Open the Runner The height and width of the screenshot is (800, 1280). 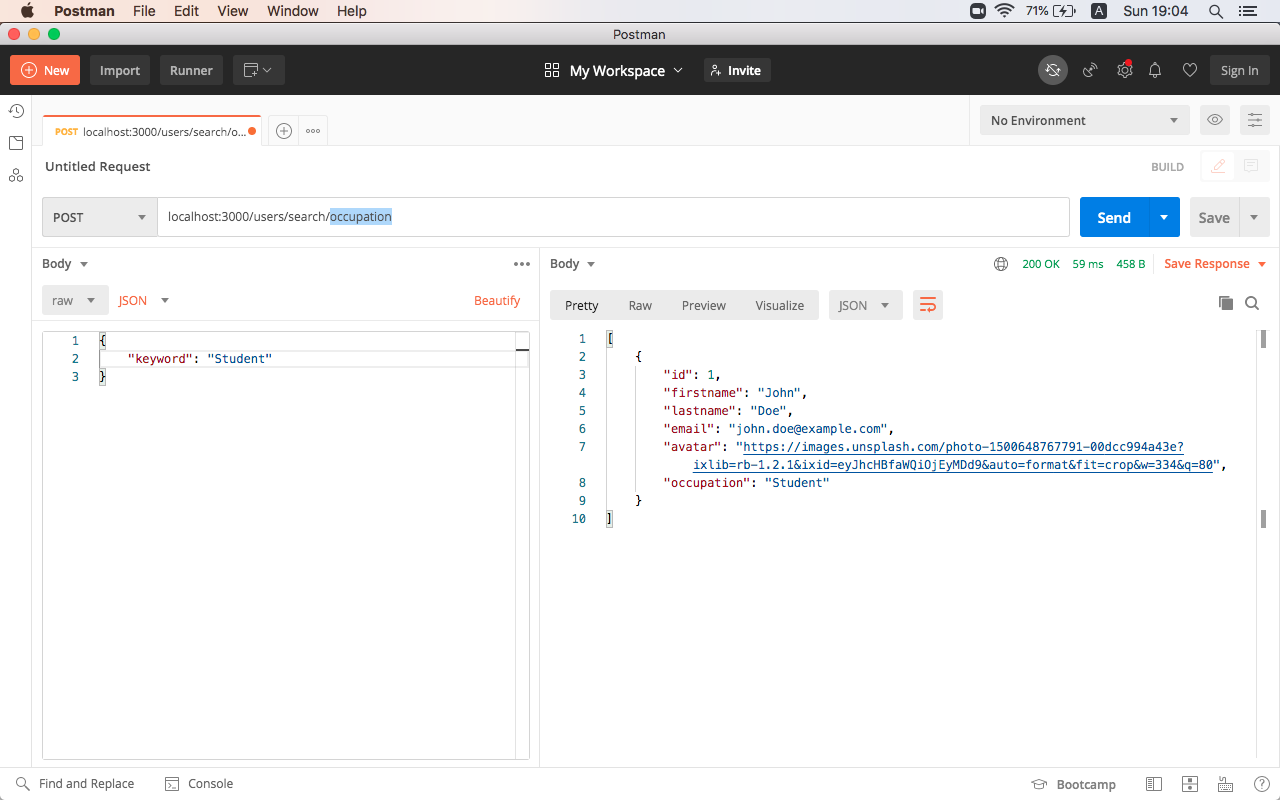pos(191,70)
